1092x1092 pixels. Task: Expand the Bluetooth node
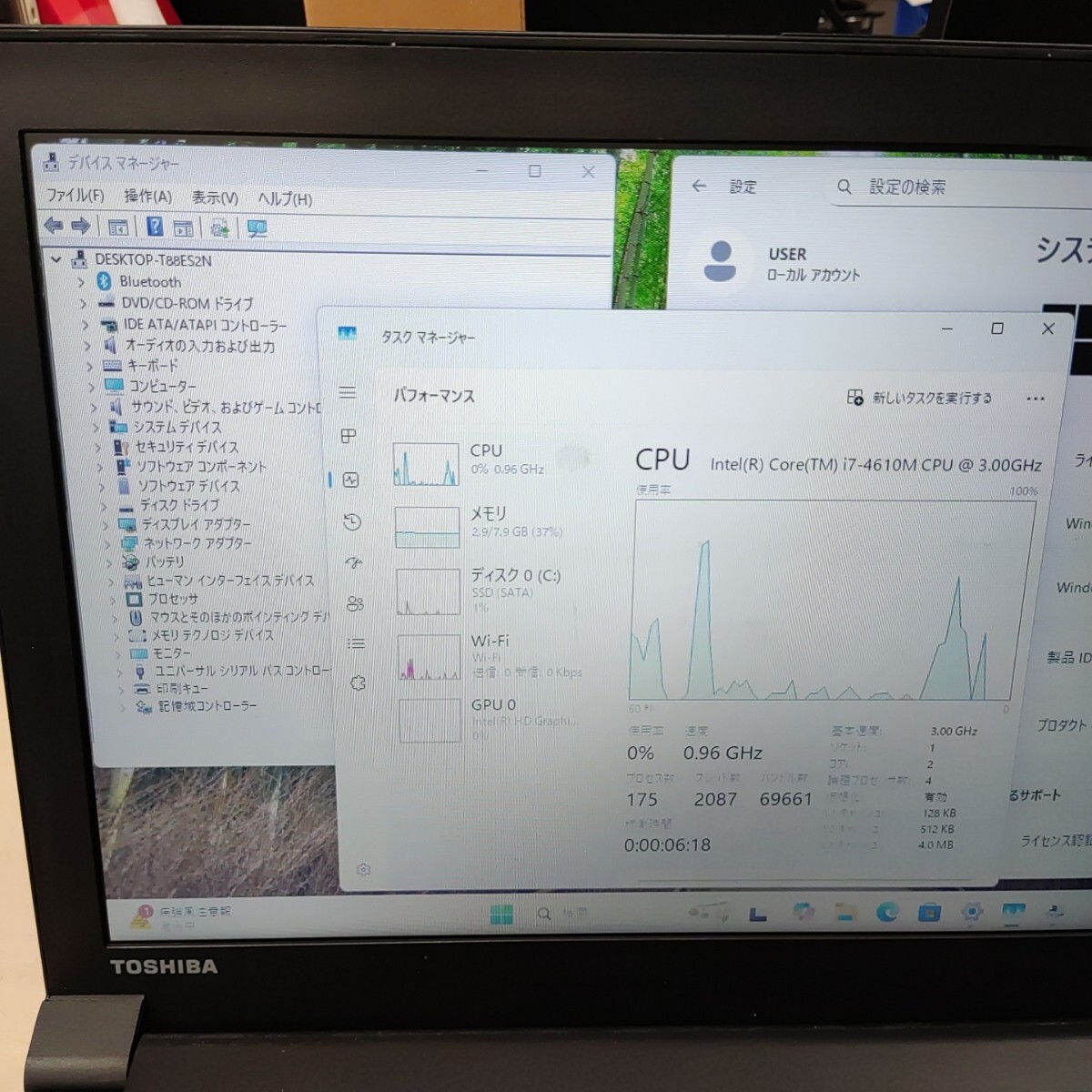(81, 282)
